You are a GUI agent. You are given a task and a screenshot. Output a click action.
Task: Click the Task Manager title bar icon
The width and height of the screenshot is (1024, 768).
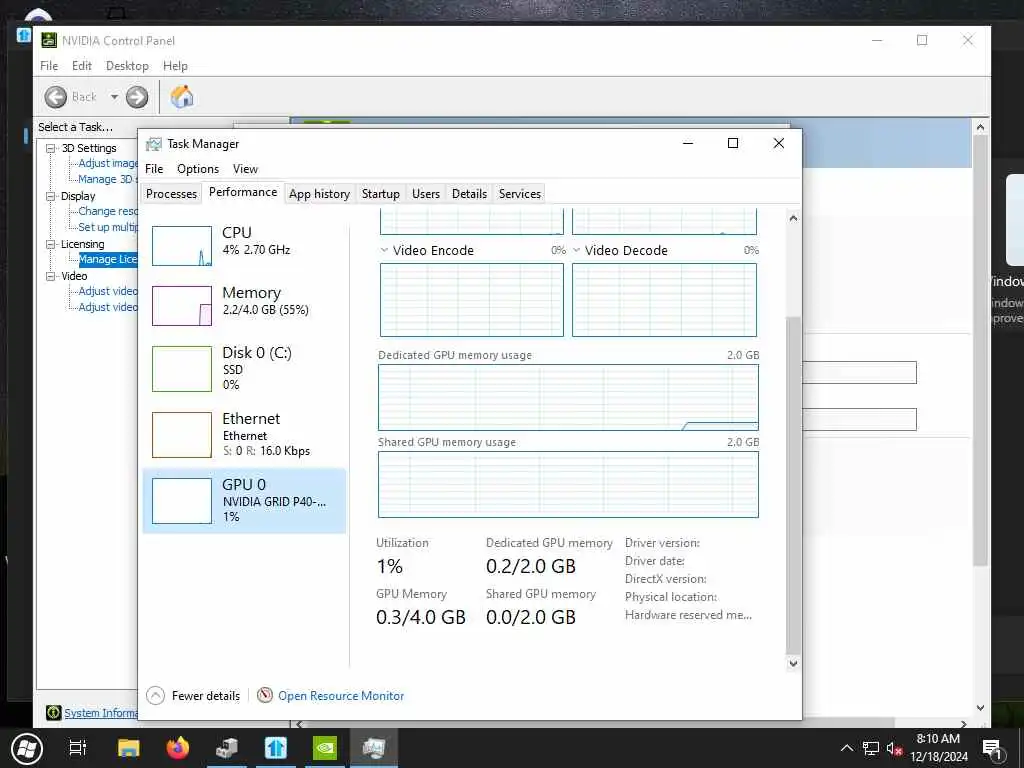pos(153,144)
